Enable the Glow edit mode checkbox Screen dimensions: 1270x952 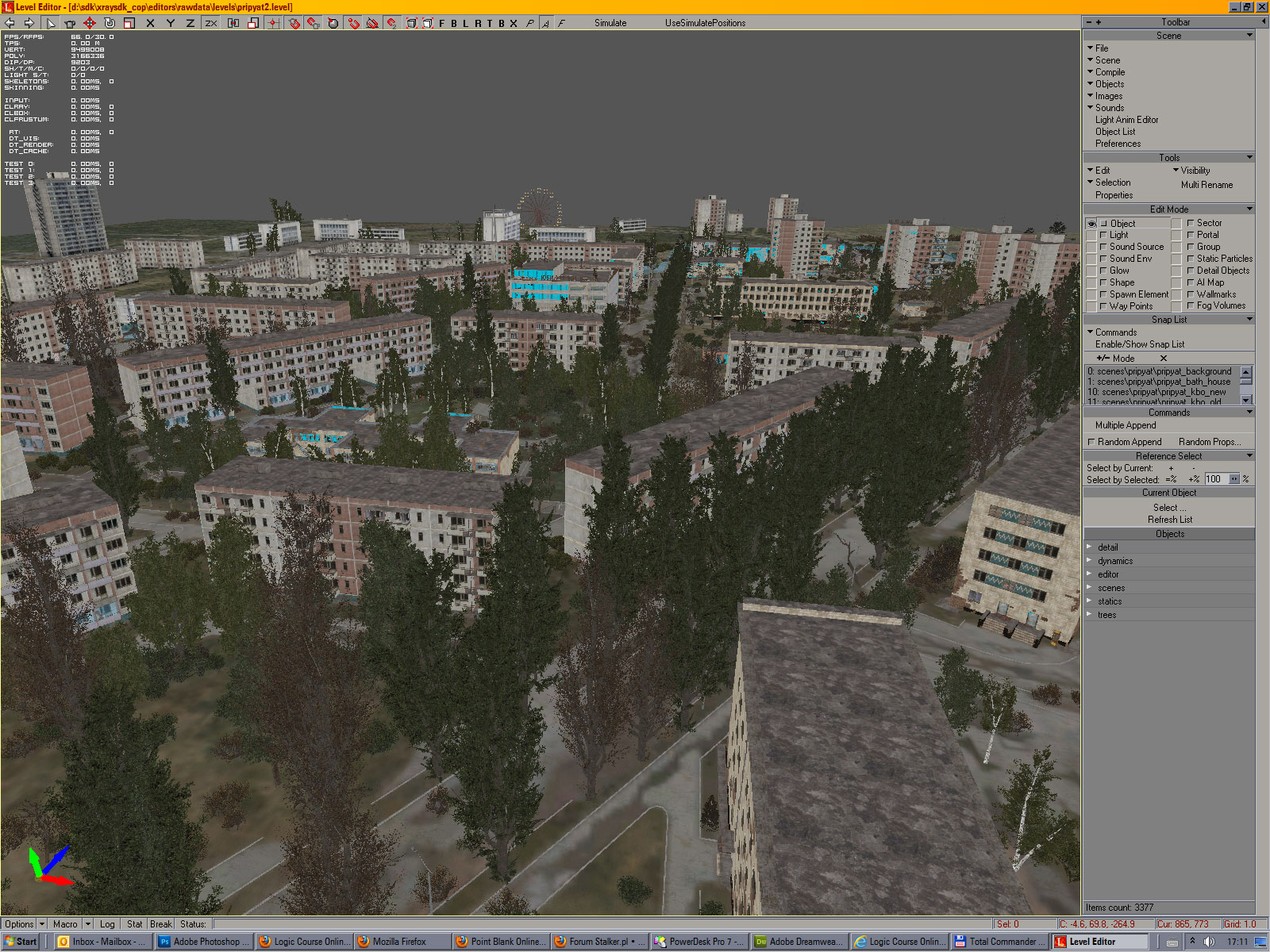[x=1103, y=271]
